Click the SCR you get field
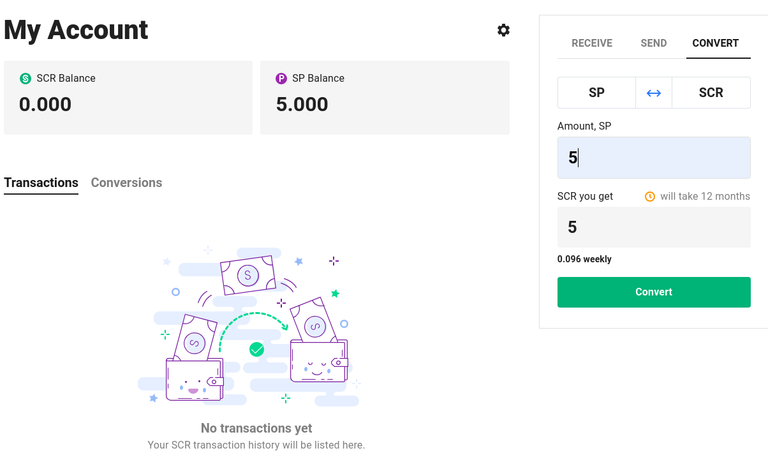 tap(653, 227)
